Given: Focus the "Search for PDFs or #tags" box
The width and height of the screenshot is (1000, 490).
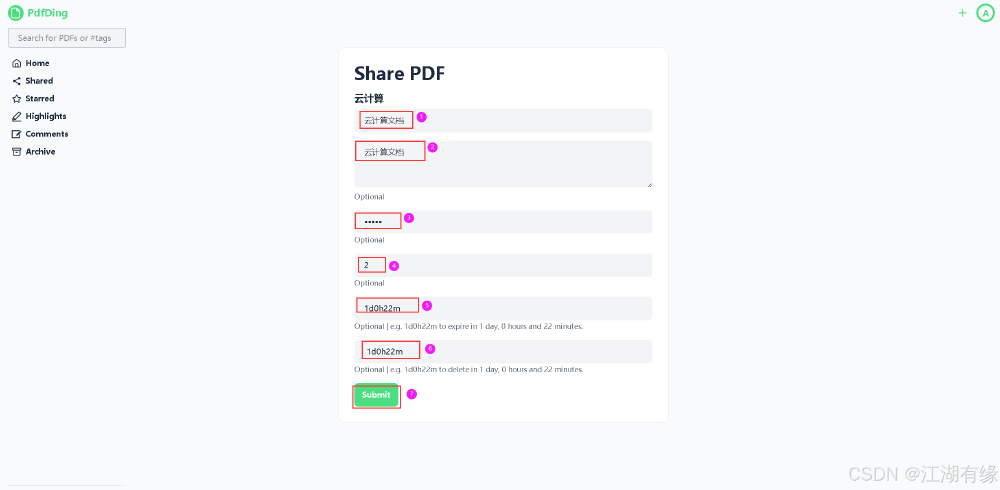Looking at the screenshot, I should pyautogui.click(x=67, y=38).
